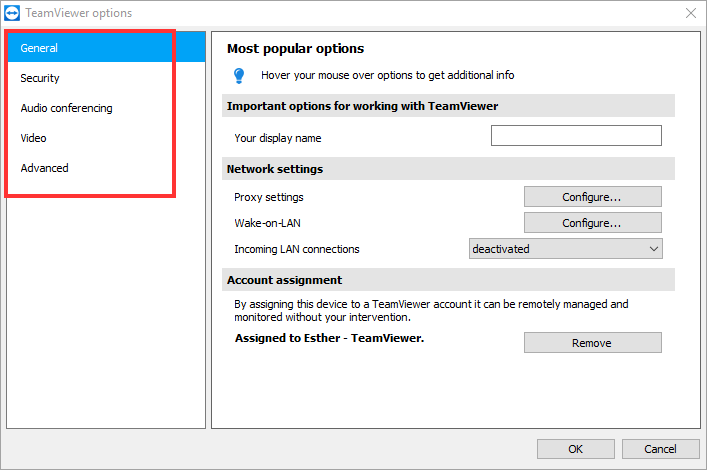Configure the Proxy settings
This screenshot has height=470, width=707.
[x=592, y=196]
